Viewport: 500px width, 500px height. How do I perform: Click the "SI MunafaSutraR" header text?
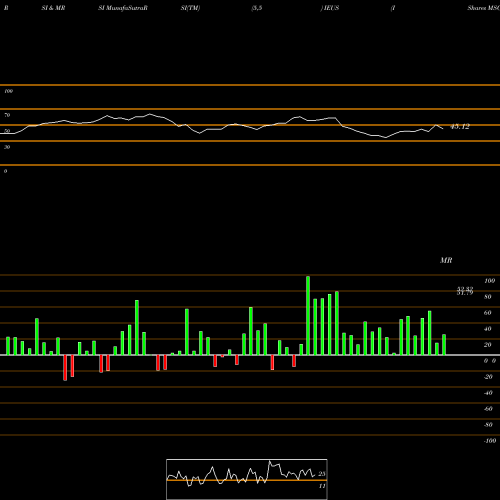(x=123, y=8)
